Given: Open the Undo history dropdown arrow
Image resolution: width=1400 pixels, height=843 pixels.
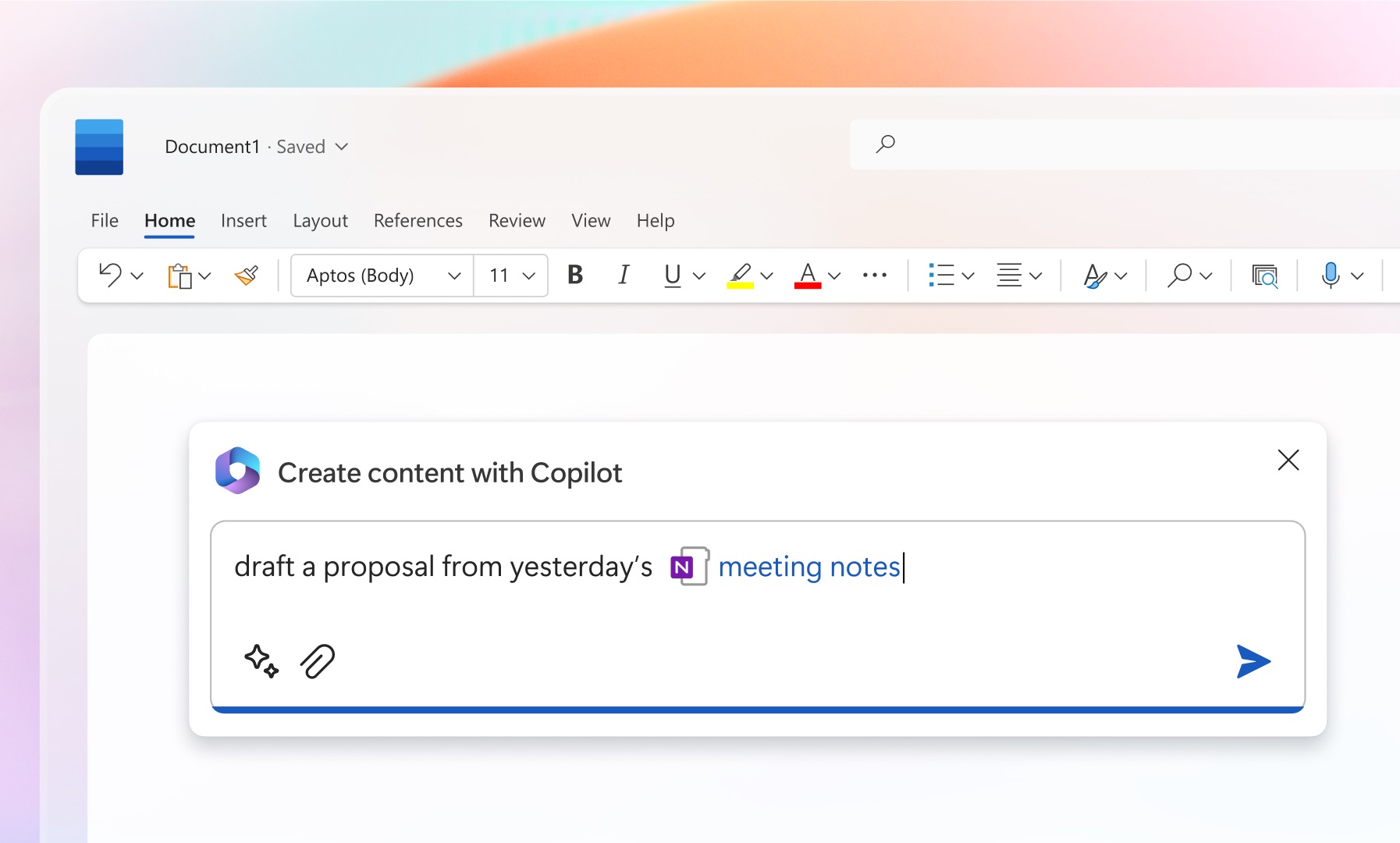Looking at the screenshot, I should point(137,276).
